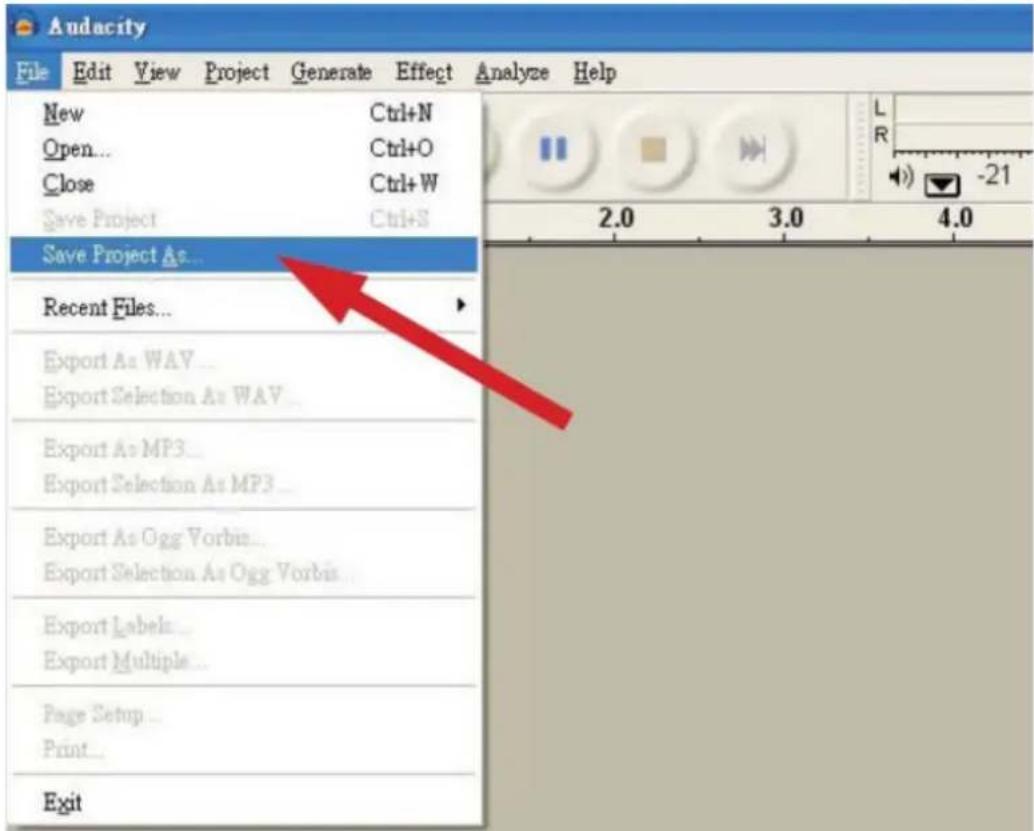Open the File menu
This screenshot has height=831, width=1034.
33,72
